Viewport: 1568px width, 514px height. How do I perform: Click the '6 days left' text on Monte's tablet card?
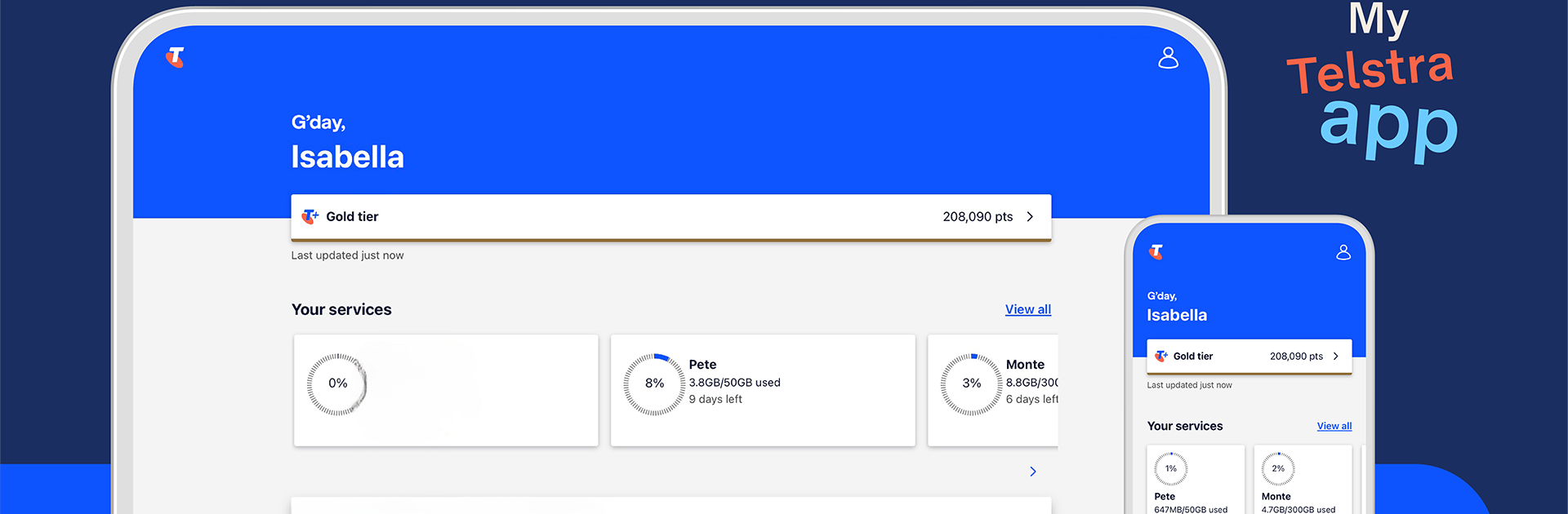tap(1032, 399)
